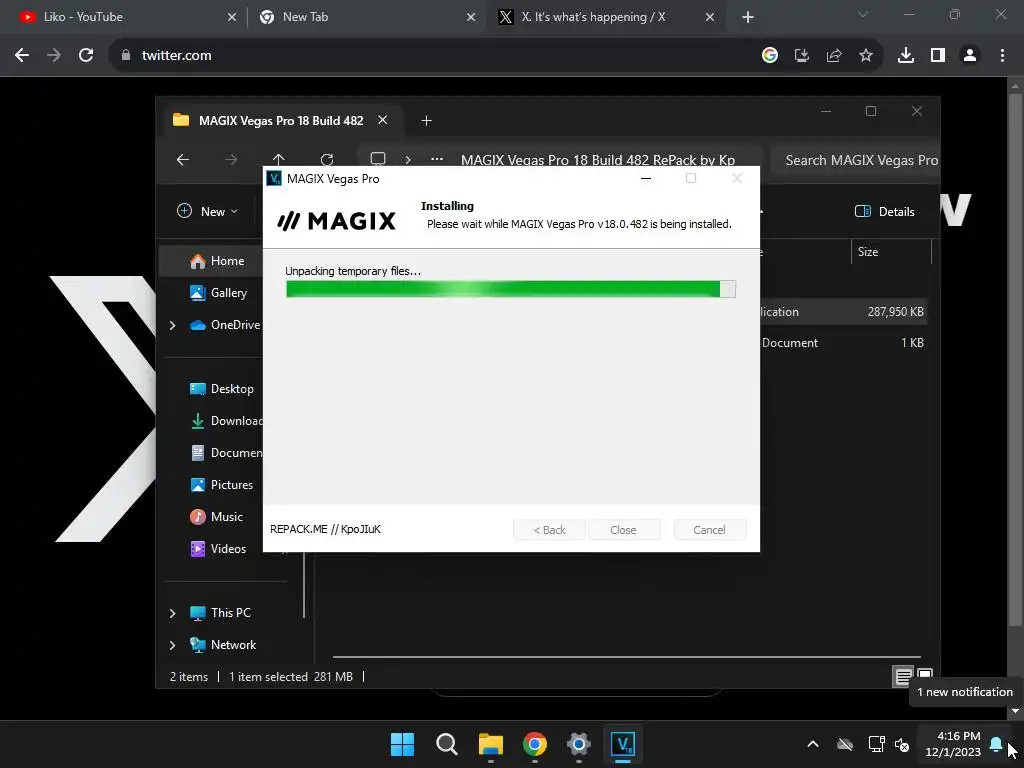1024x768 pixels.
Task: Expand OneDrive tree chevron
Action: tap(172, 325)
